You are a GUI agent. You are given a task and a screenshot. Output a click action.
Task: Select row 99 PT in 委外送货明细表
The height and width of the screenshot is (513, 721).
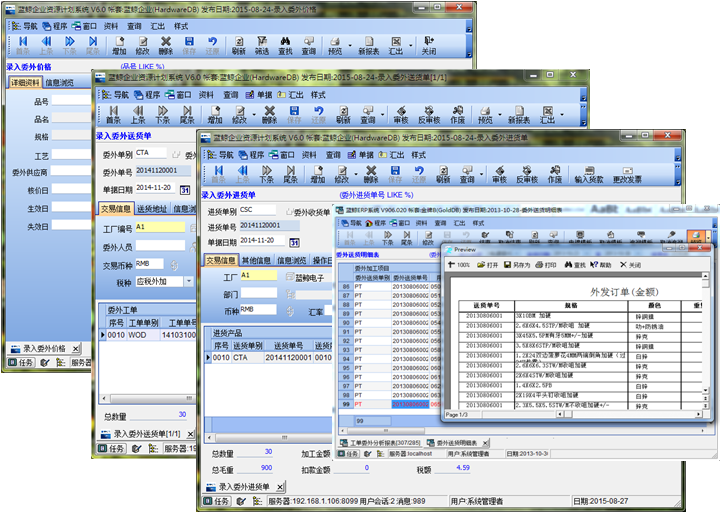(389, 404)
